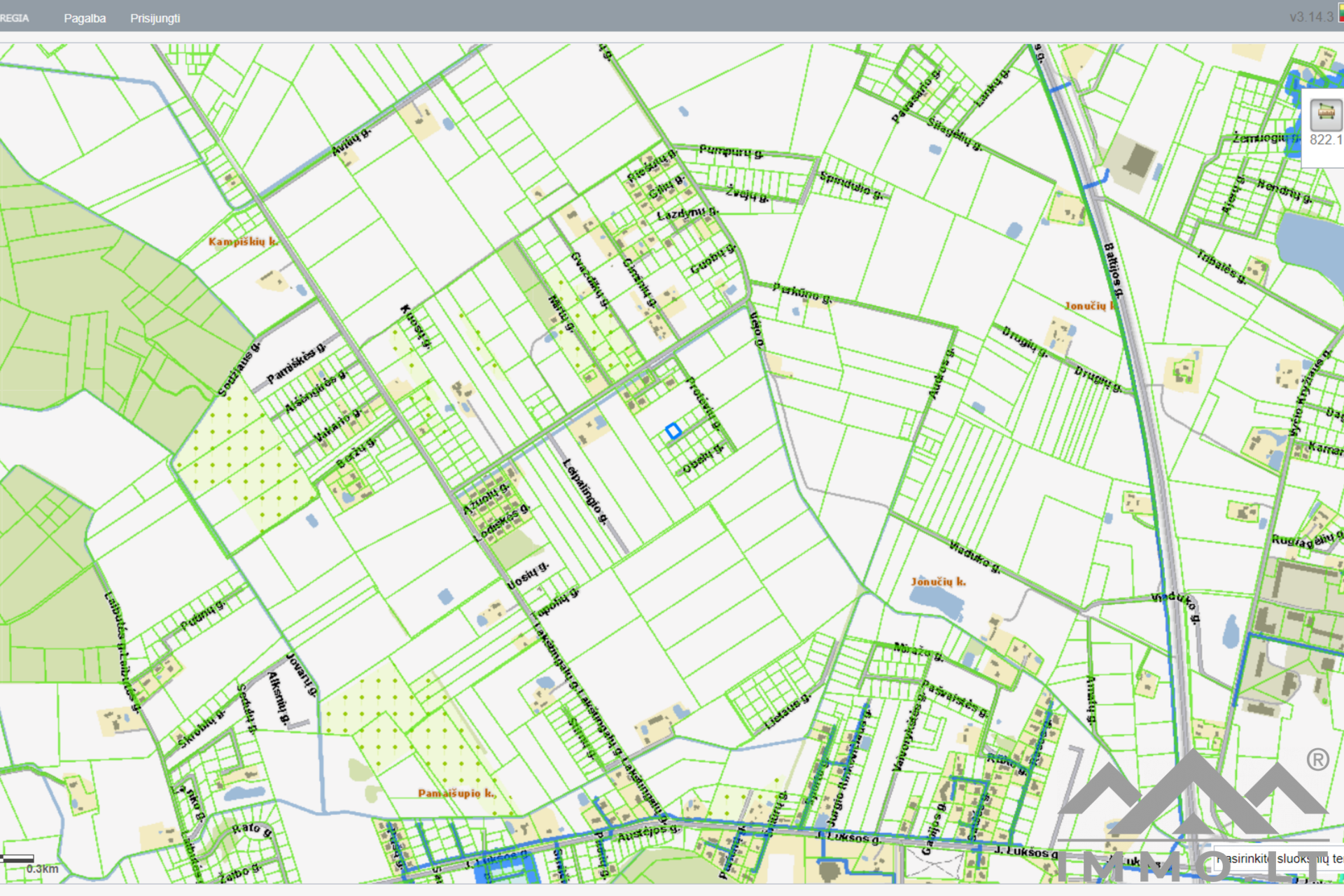This screenshot has width=1344, height=896.
Task: Open the Prisijungti login menu
Action: coord(155,18)
